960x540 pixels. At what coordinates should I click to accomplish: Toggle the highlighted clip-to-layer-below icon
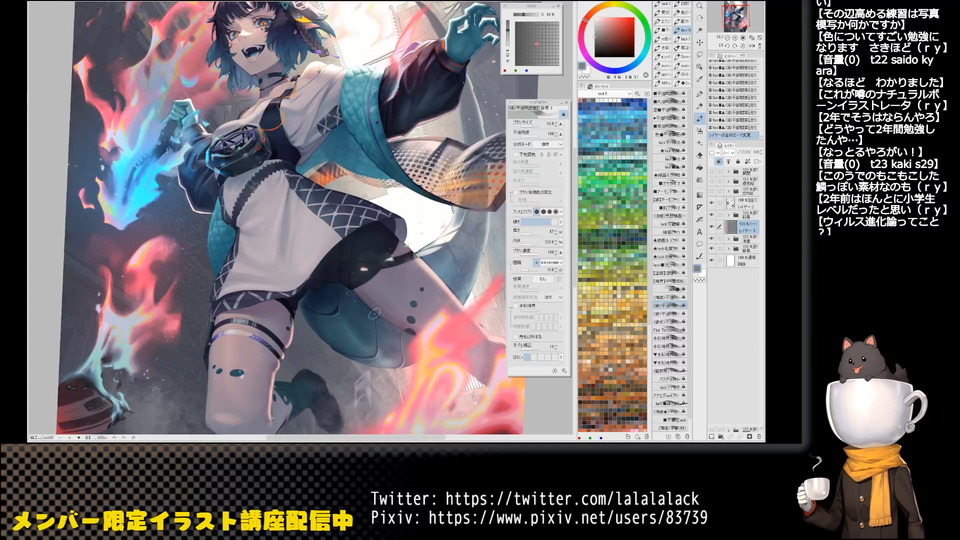tap(718, 162)
